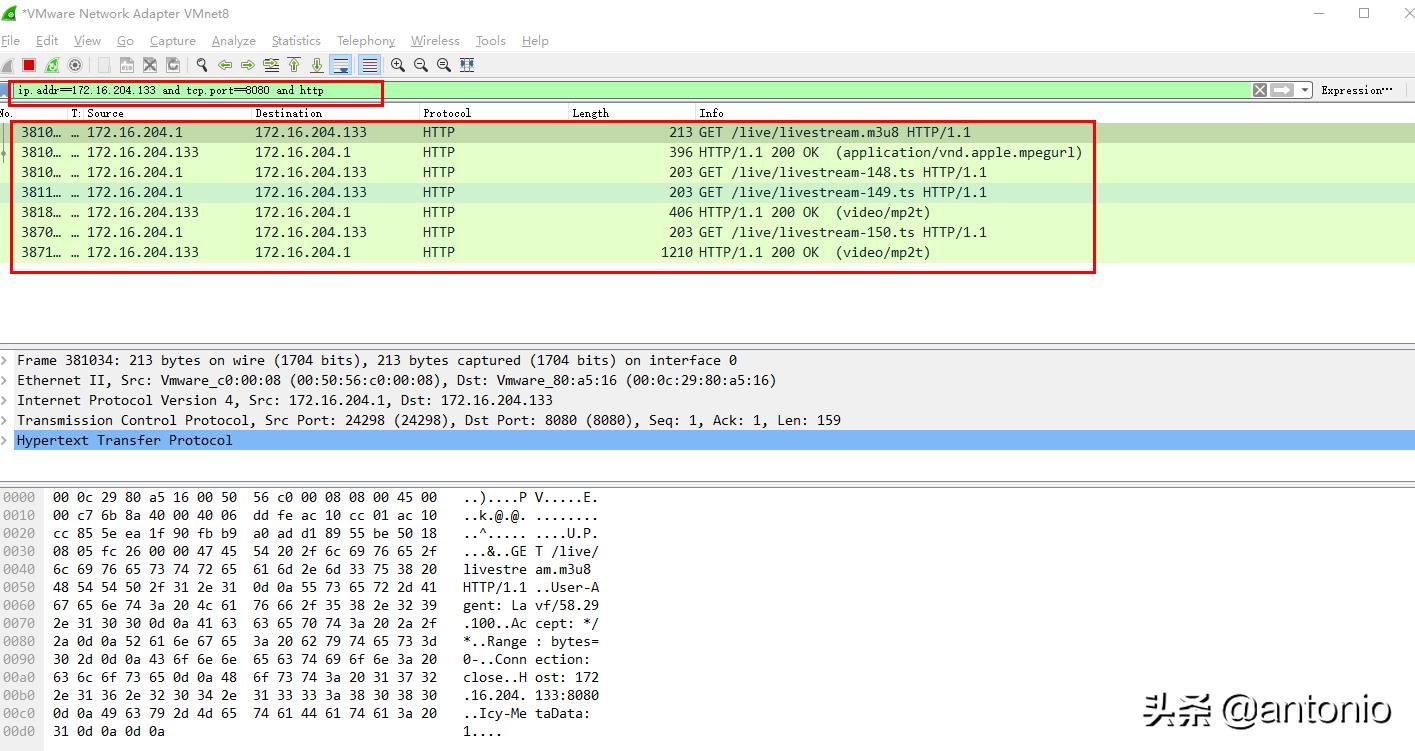
Task: Jump to the last packet
Action: pyautogui.click(x=317, y=65)
